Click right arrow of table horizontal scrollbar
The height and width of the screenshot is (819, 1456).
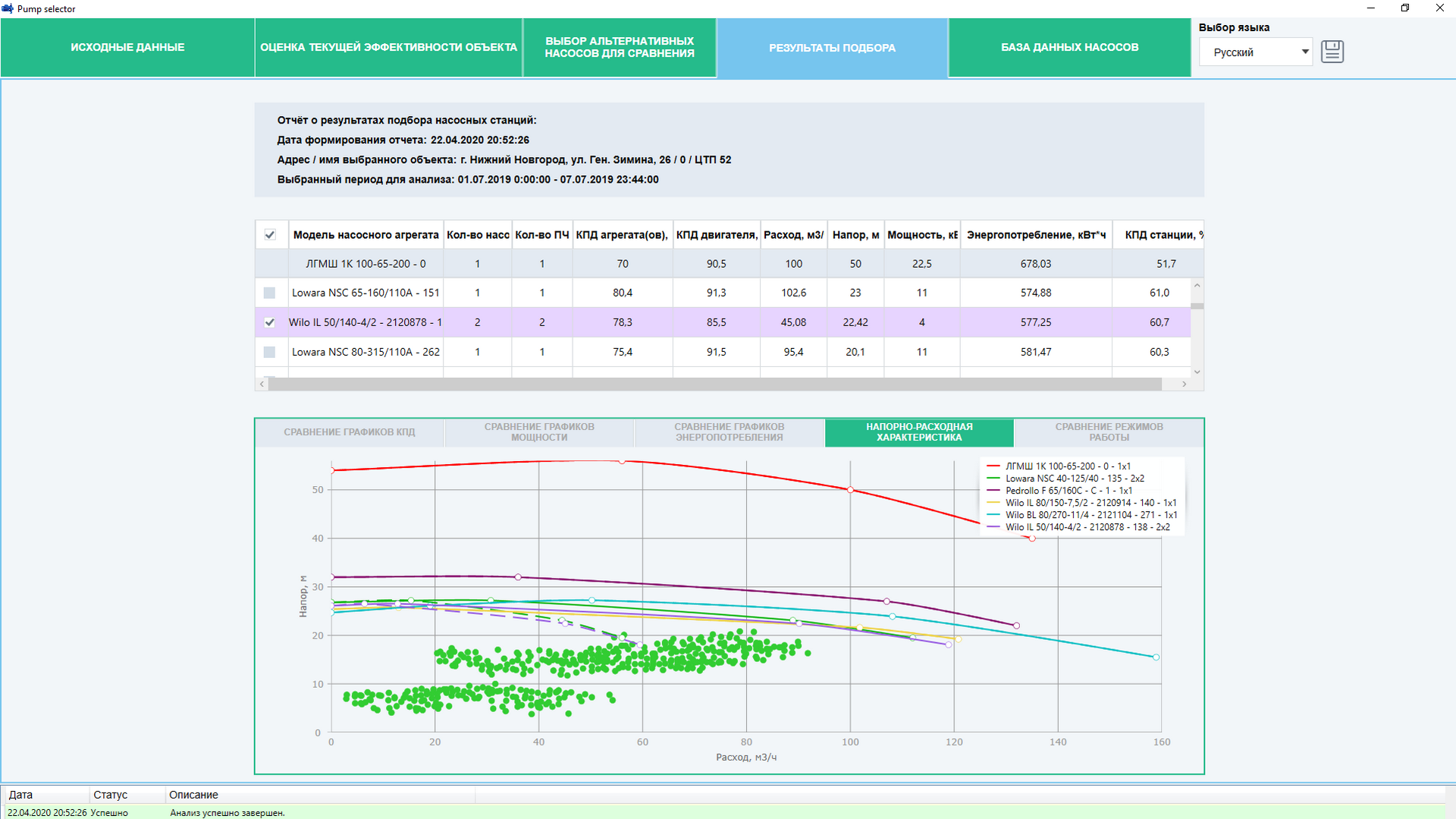[1184, 384]
